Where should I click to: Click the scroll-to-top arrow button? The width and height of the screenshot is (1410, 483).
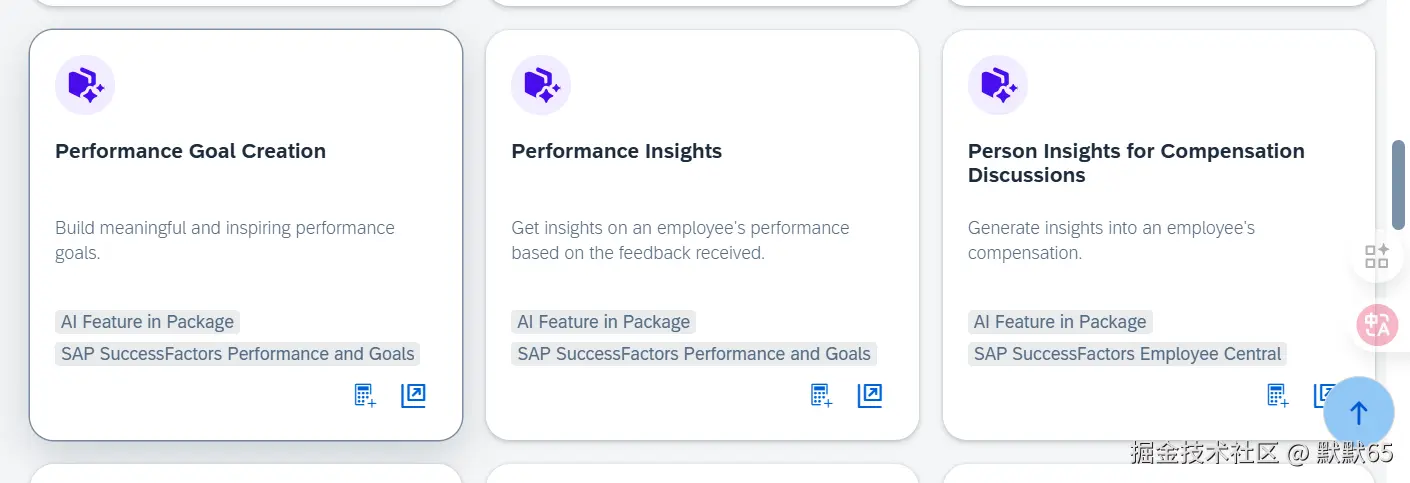pyautogui.click(x=1358, y=412)
